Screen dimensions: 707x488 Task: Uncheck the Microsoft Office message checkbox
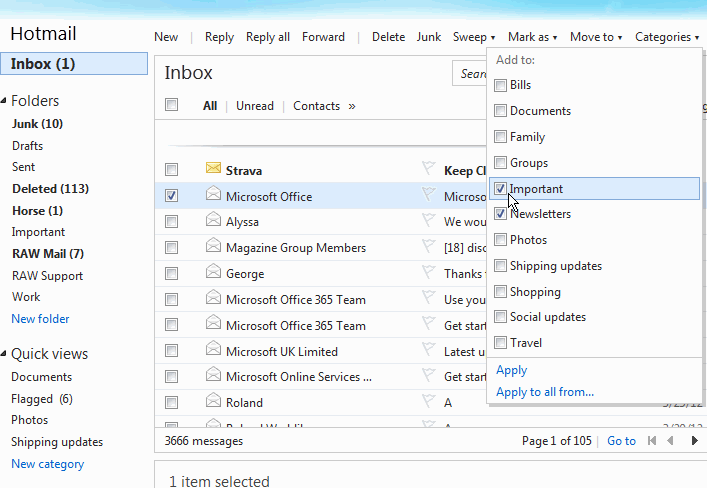pyautogui.click(x=171, y=195)
